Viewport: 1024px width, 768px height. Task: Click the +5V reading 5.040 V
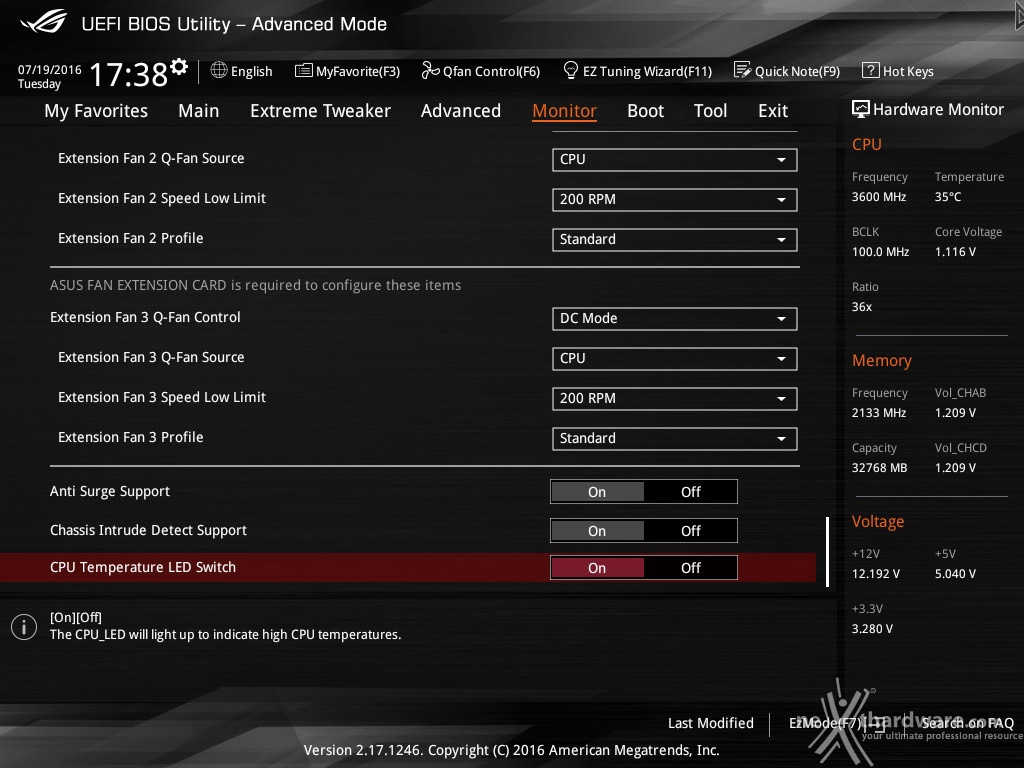[955, 573]
